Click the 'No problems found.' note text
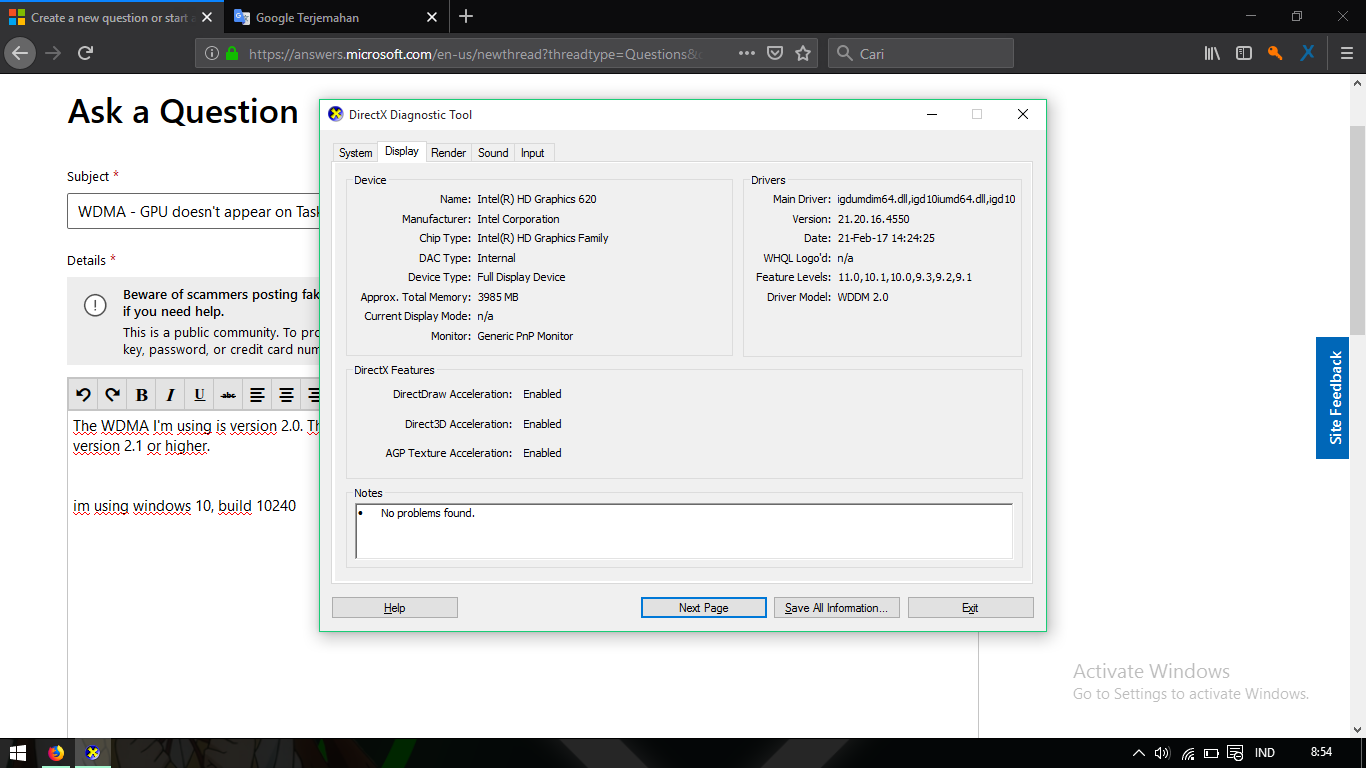Screen dimensions: 1366x768 pos(428,513)
